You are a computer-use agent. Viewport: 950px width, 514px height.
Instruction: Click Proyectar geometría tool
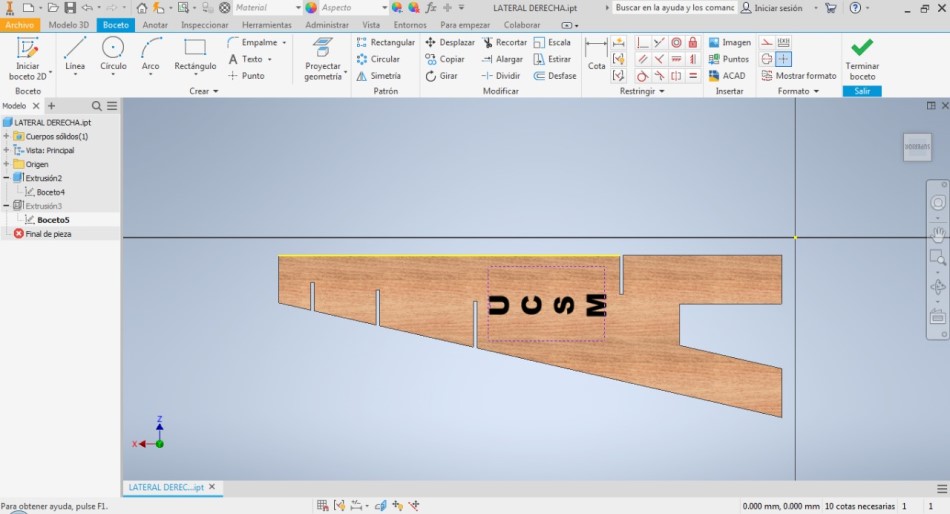323,59
